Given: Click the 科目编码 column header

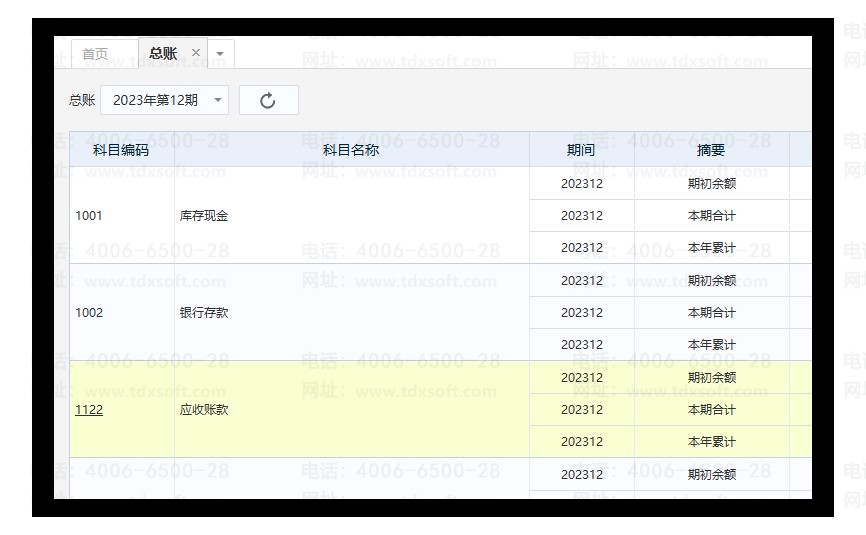Looking at the screenshot, I should click(x=121, y=150).
